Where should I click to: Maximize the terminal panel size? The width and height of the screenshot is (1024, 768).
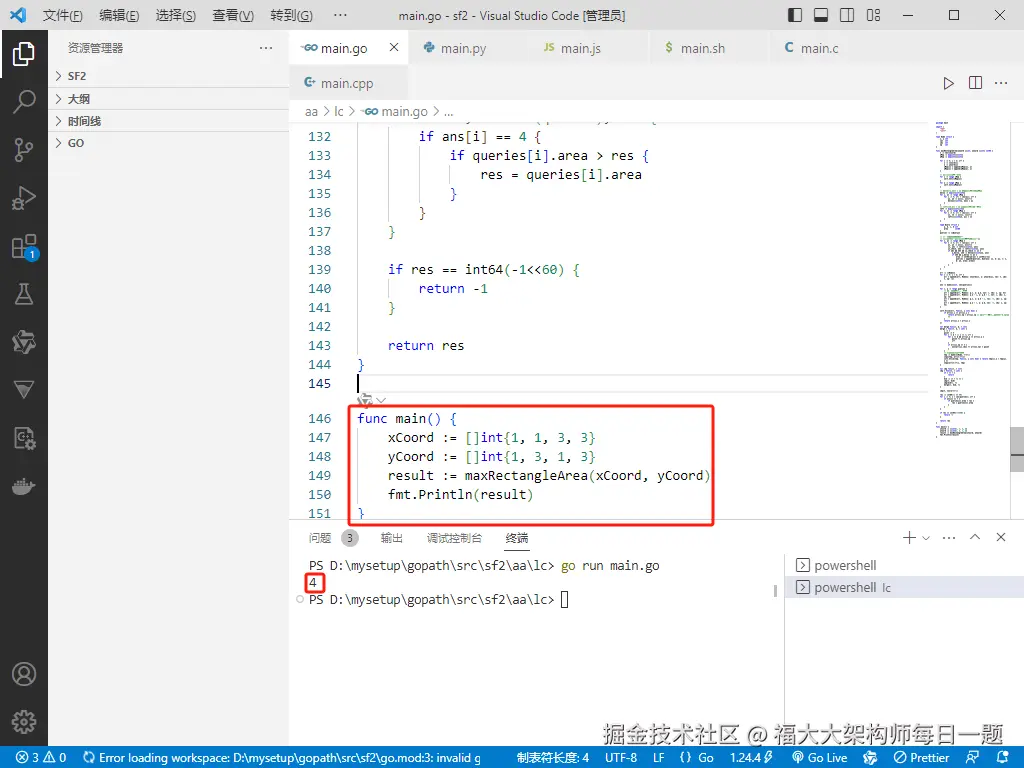975,537
